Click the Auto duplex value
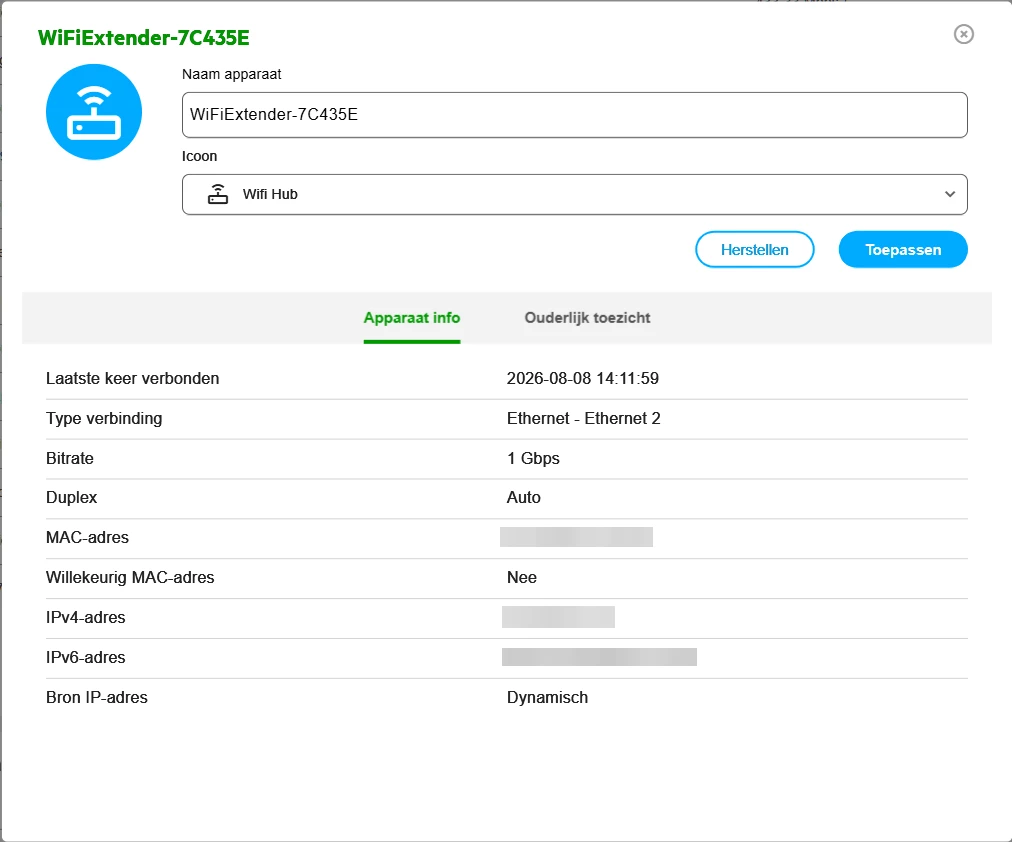 pos(523,497)
